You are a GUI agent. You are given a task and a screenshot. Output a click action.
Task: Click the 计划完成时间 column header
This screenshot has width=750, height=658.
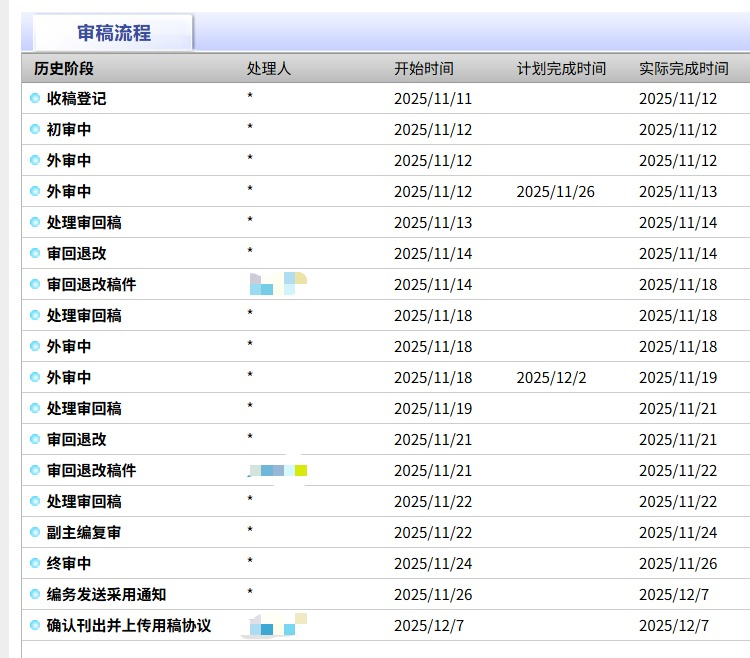coord(561,69)
